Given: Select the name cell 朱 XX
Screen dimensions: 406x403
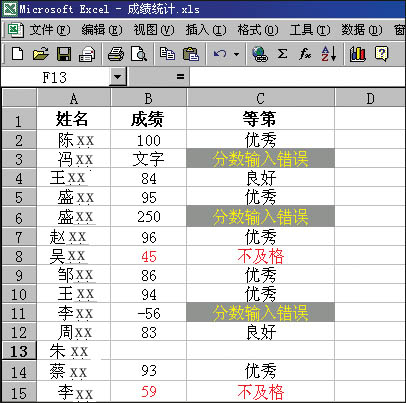Looking at the screenshot, I should click(74, 351).
